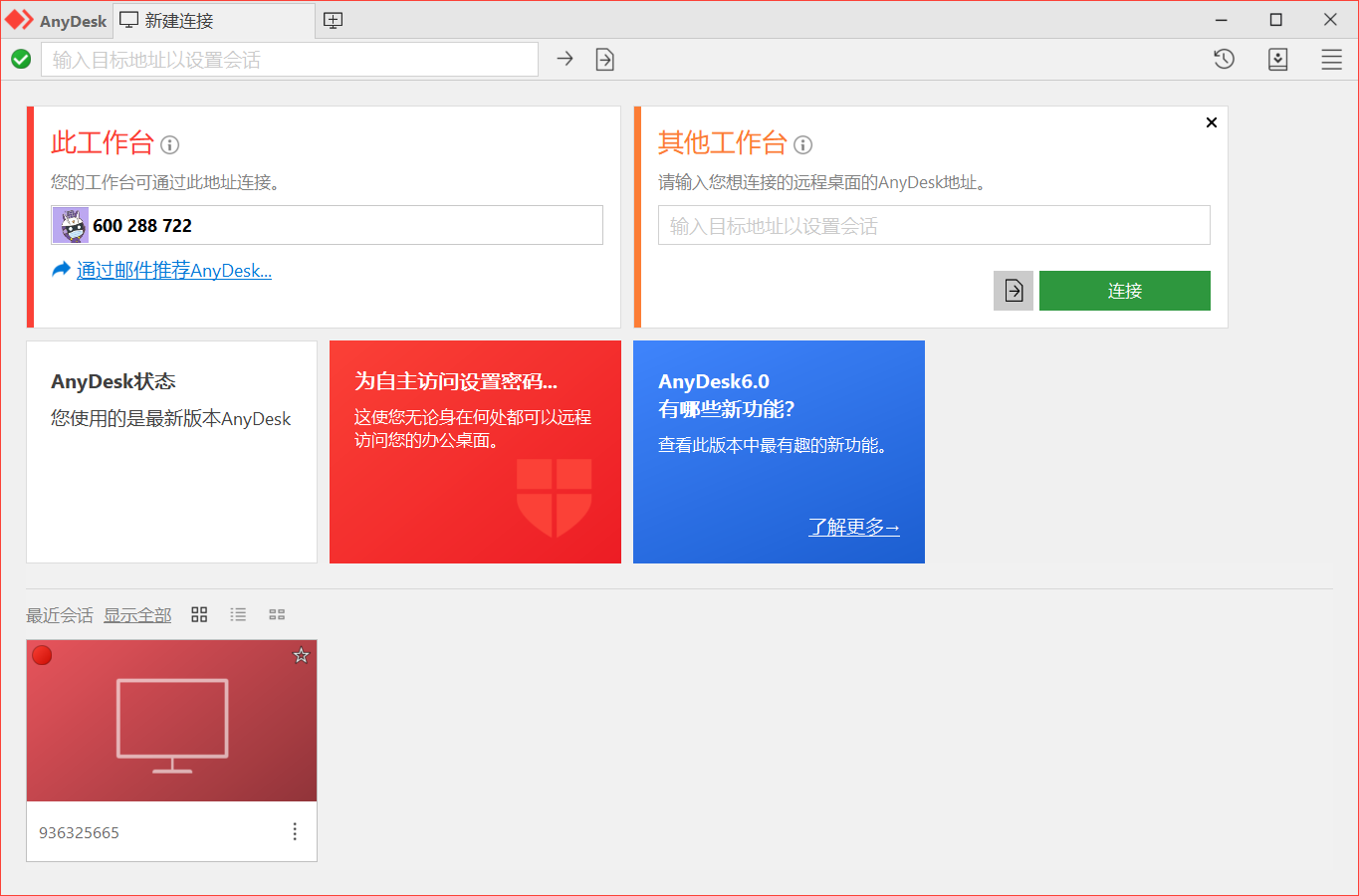Switch recent sessions to small tiles view
This screenshot has width=1359, height=896.
point(277,614)
